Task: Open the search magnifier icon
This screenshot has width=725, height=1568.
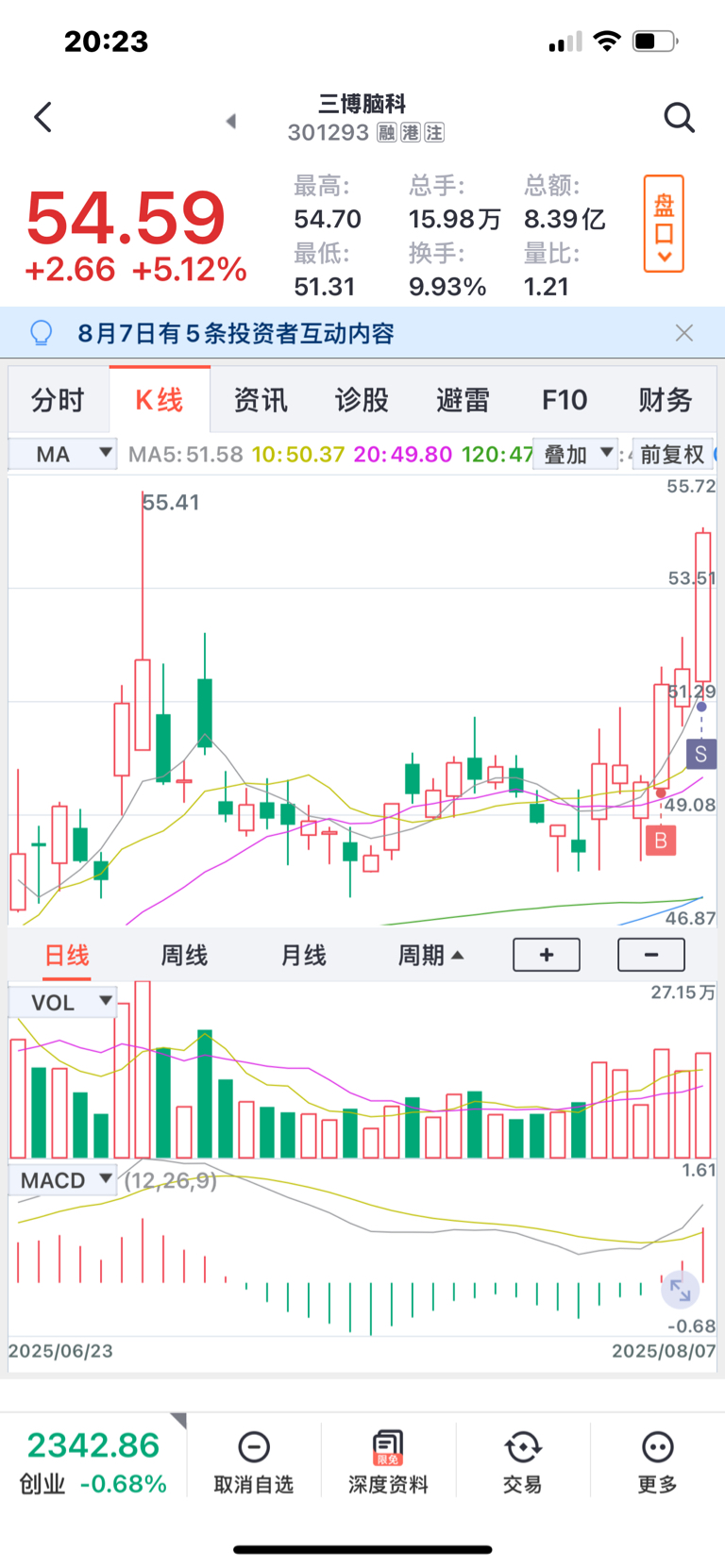Action: point(679,118)
